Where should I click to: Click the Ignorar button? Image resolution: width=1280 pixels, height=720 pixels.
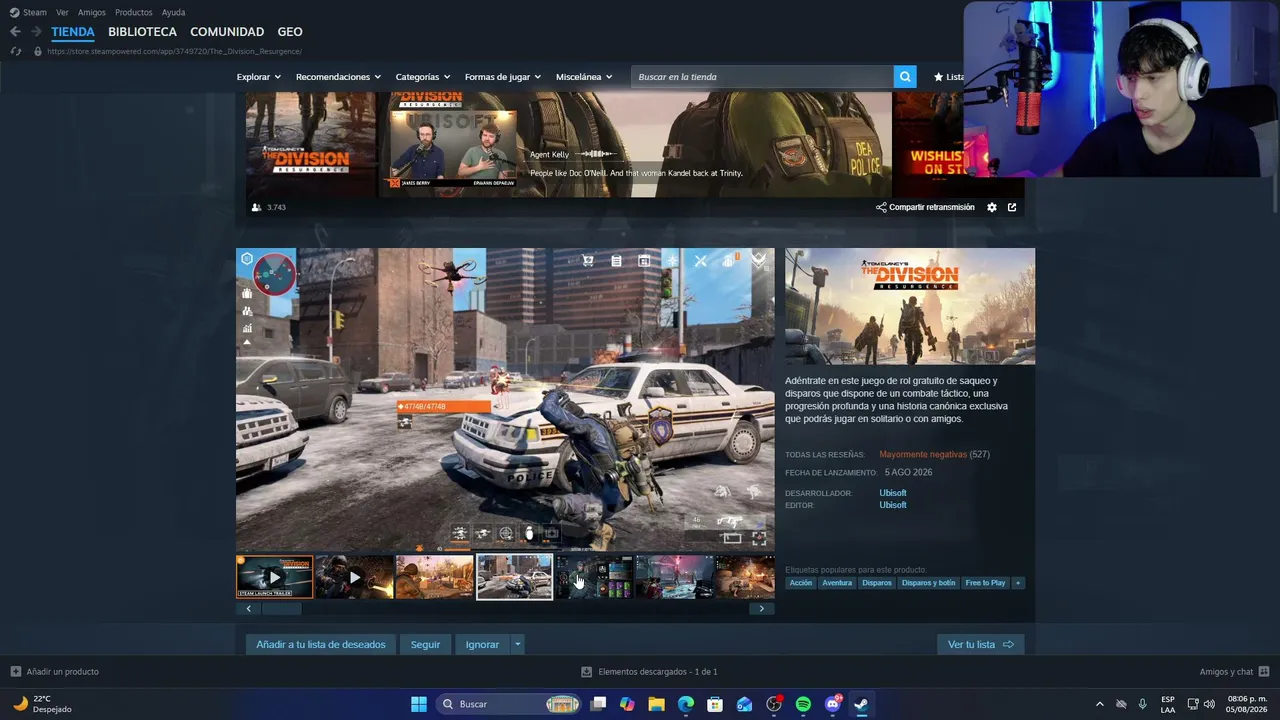(482, 645)
